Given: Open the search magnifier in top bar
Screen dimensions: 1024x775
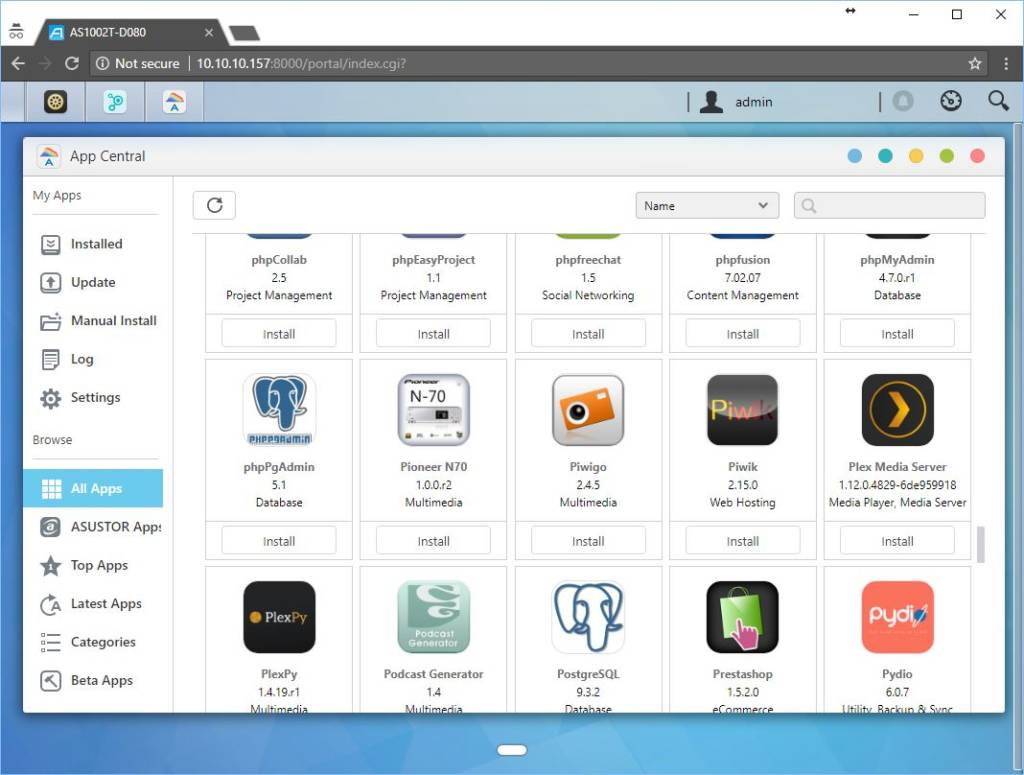Looking at the screenshot, I should point(998,101).
